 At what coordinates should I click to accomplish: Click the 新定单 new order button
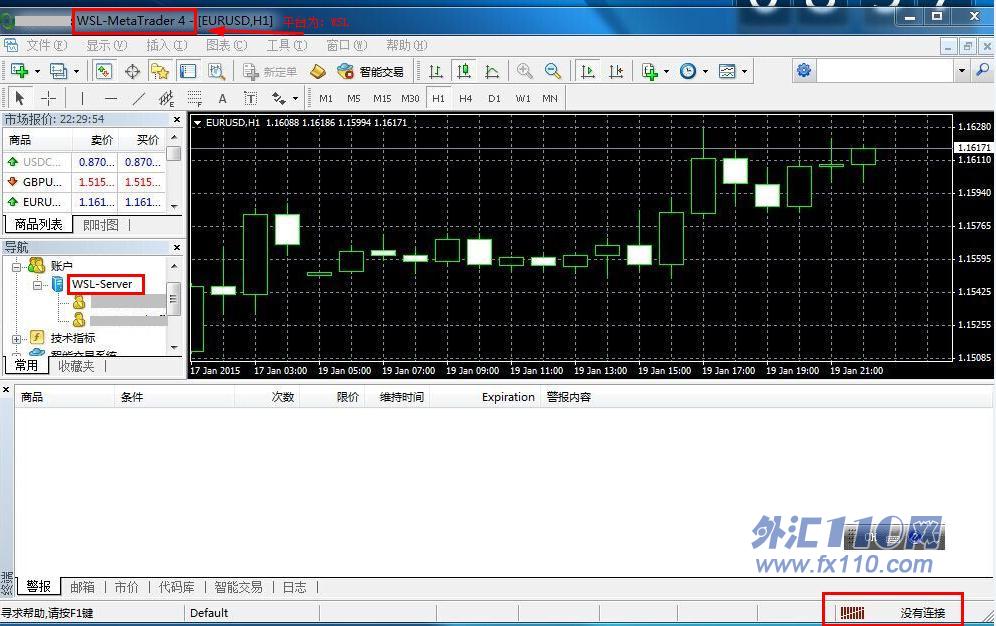pos(270,72)
